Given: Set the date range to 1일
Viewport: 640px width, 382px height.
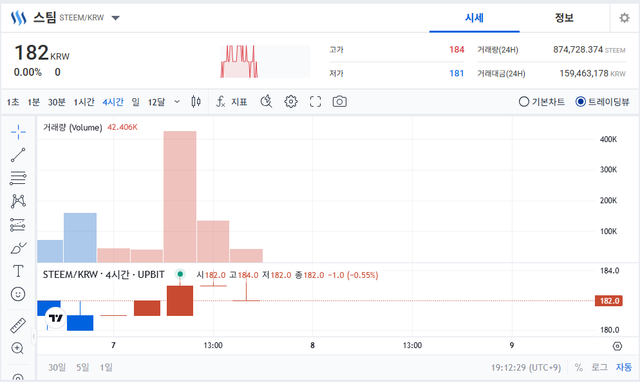Looking at the screenshot, I should (106, 368).
